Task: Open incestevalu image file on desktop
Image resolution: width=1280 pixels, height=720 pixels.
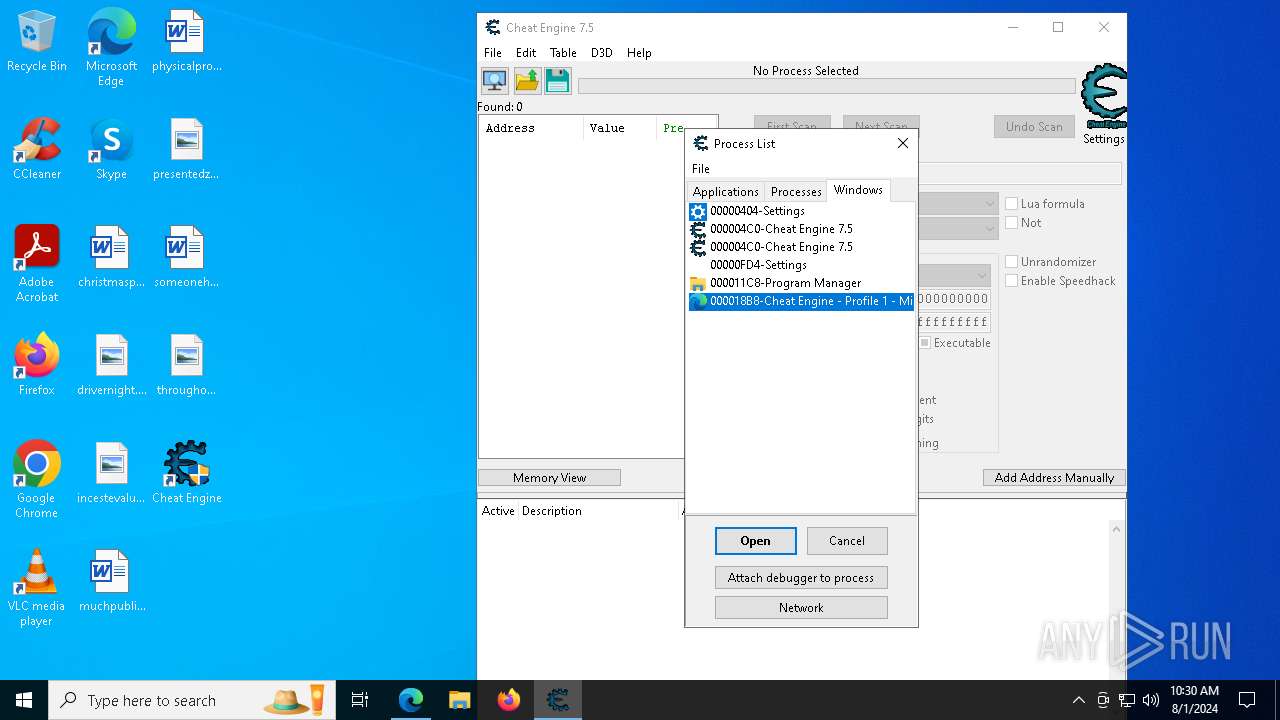Action: 111,473
